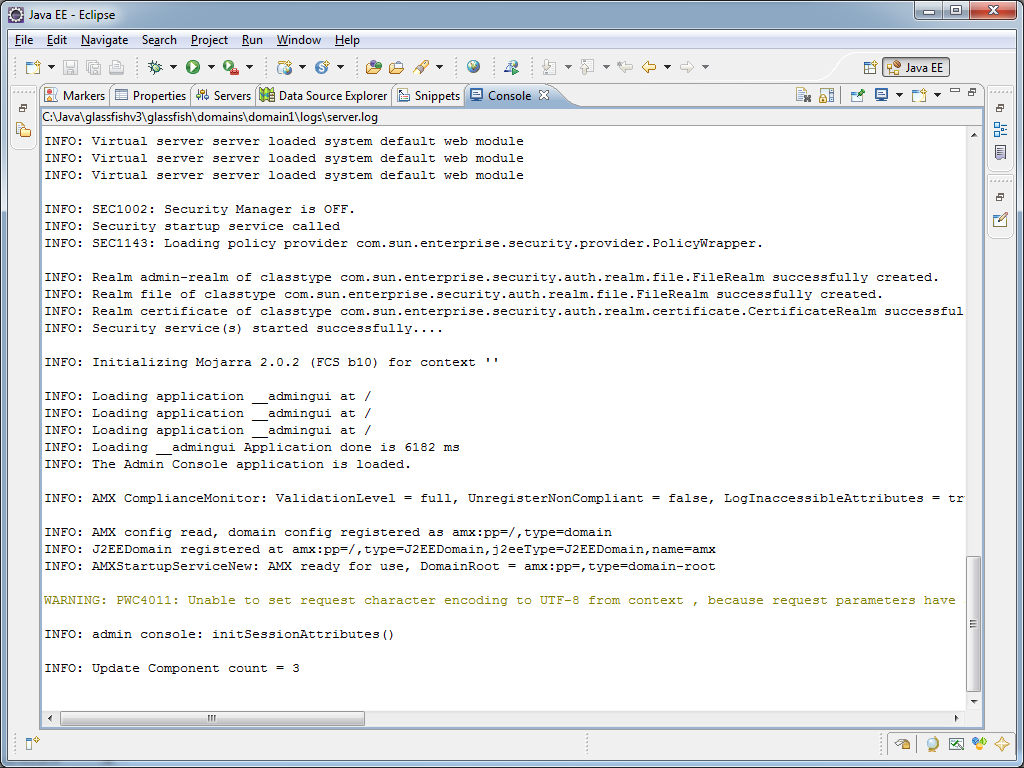Open the Window menu
Viewport: 1024px width, 768px height.
tap(298, 40)
